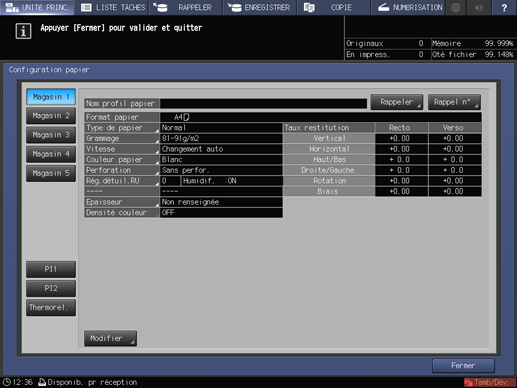Switch to LISTE TACHES tab

click(113, 7)
